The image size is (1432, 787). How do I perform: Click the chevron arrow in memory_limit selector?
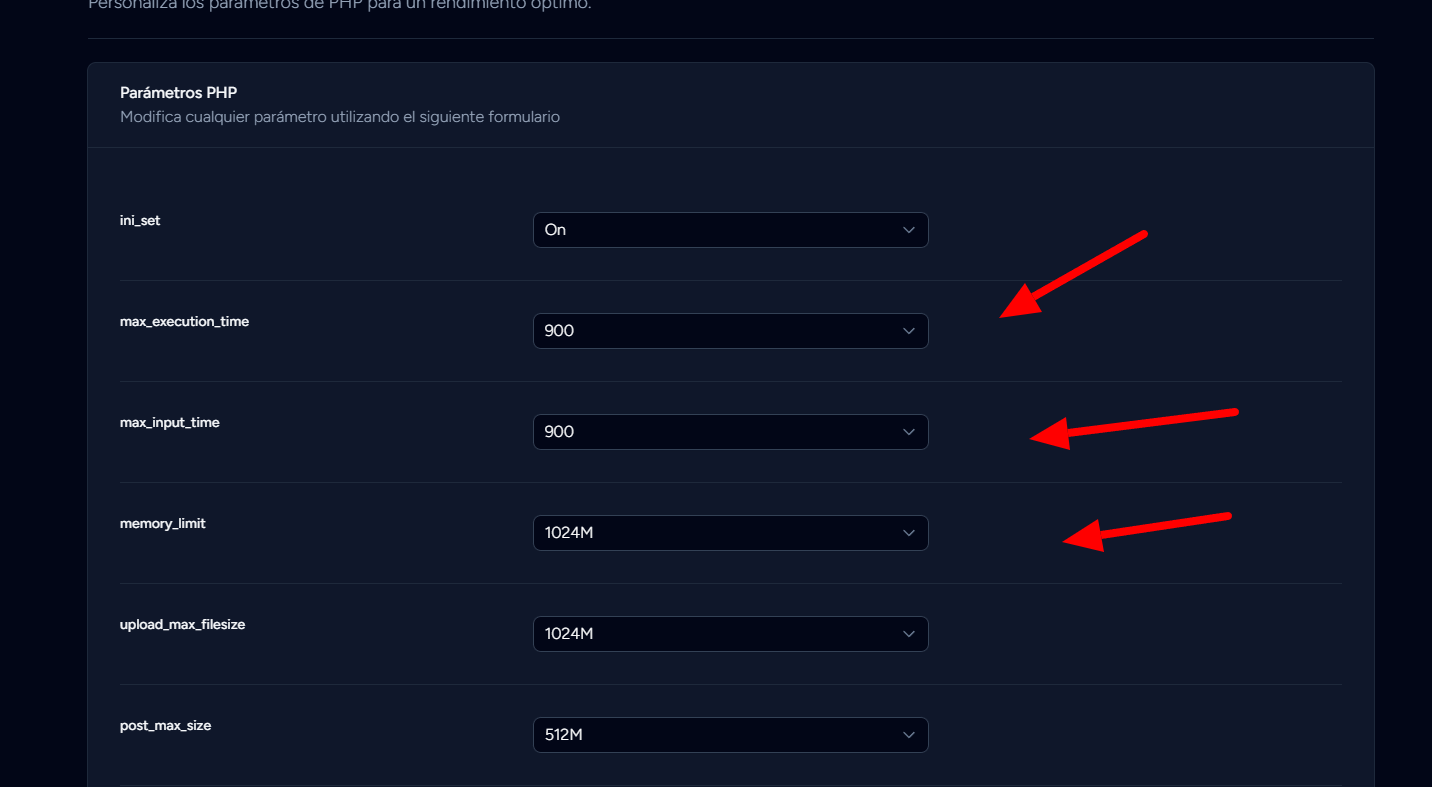(908, 533)
